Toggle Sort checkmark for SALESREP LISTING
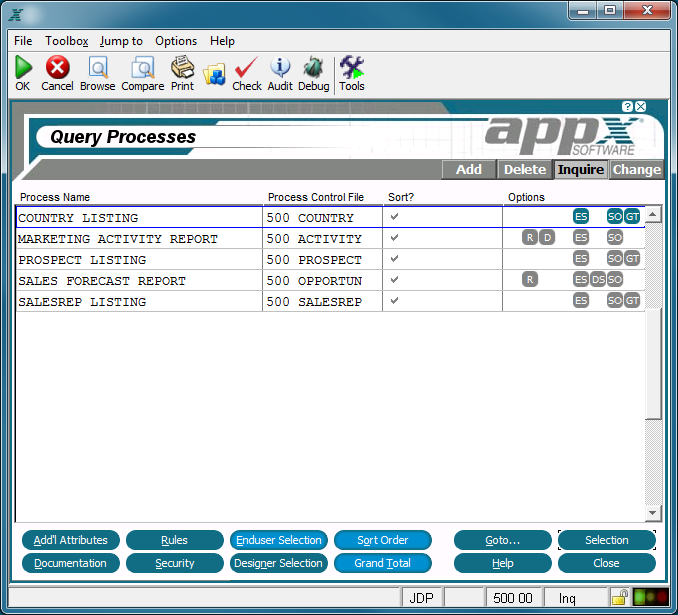The height and width of the screenshot is (615, 678). [x=394, y=301]
